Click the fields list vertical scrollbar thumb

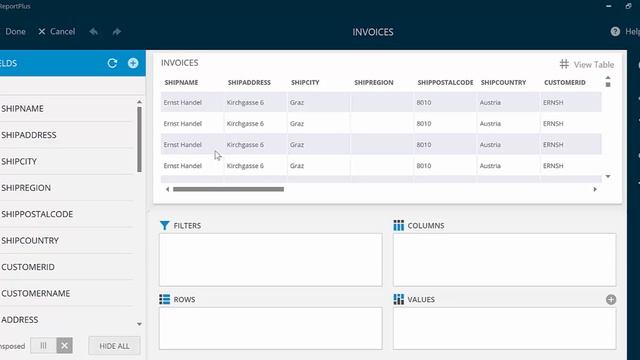[x=139, y=139]
